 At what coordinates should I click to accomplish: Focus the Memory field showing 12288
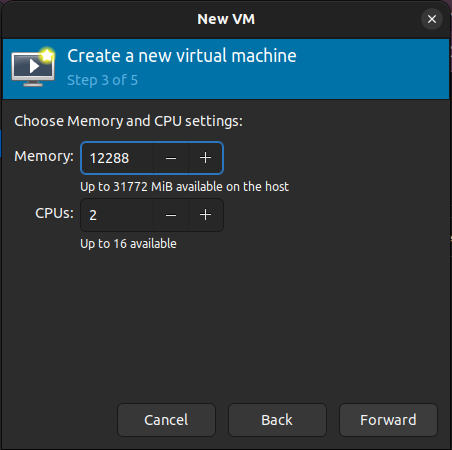(117, 158)
